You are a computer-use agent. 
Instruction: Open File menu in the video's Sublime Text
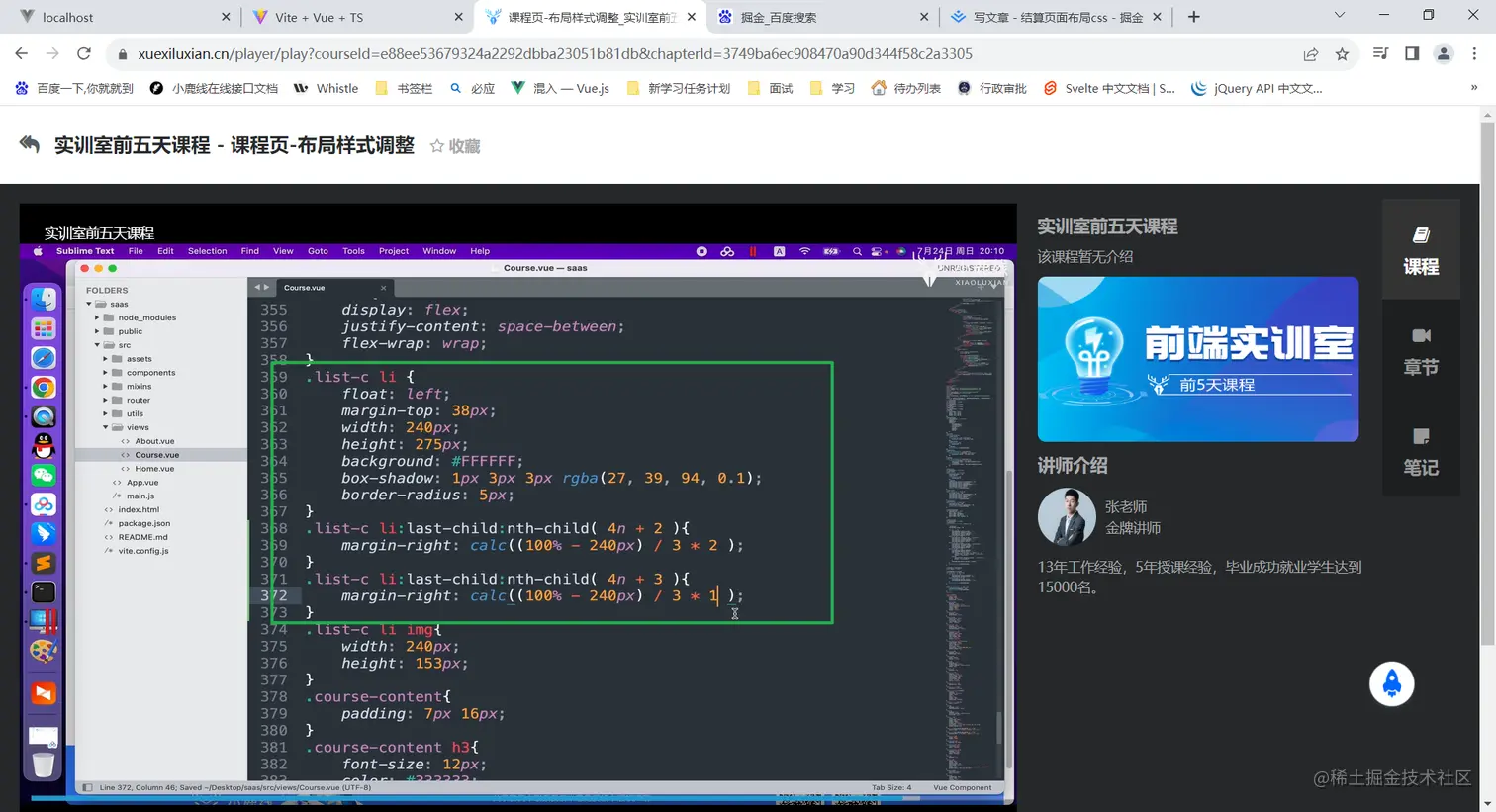point(136,251)
